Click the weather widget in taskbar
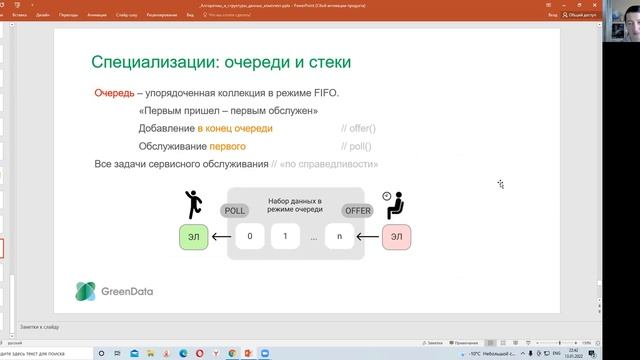Screen dimensions: 640x360 [489, 353]
